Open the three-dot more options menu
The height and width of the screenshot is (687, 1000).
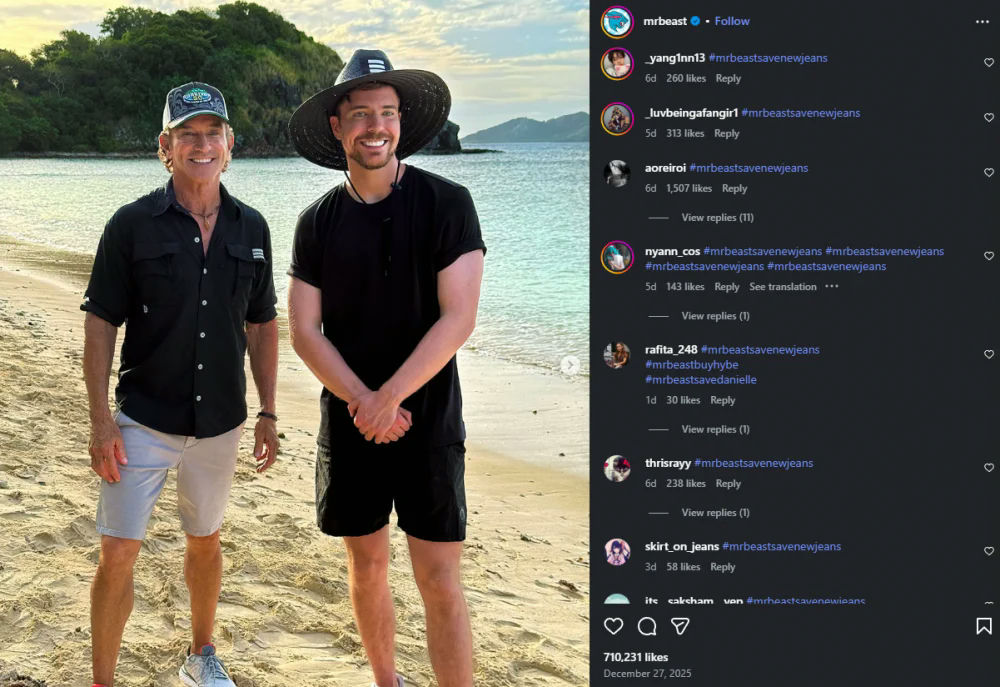982,21
